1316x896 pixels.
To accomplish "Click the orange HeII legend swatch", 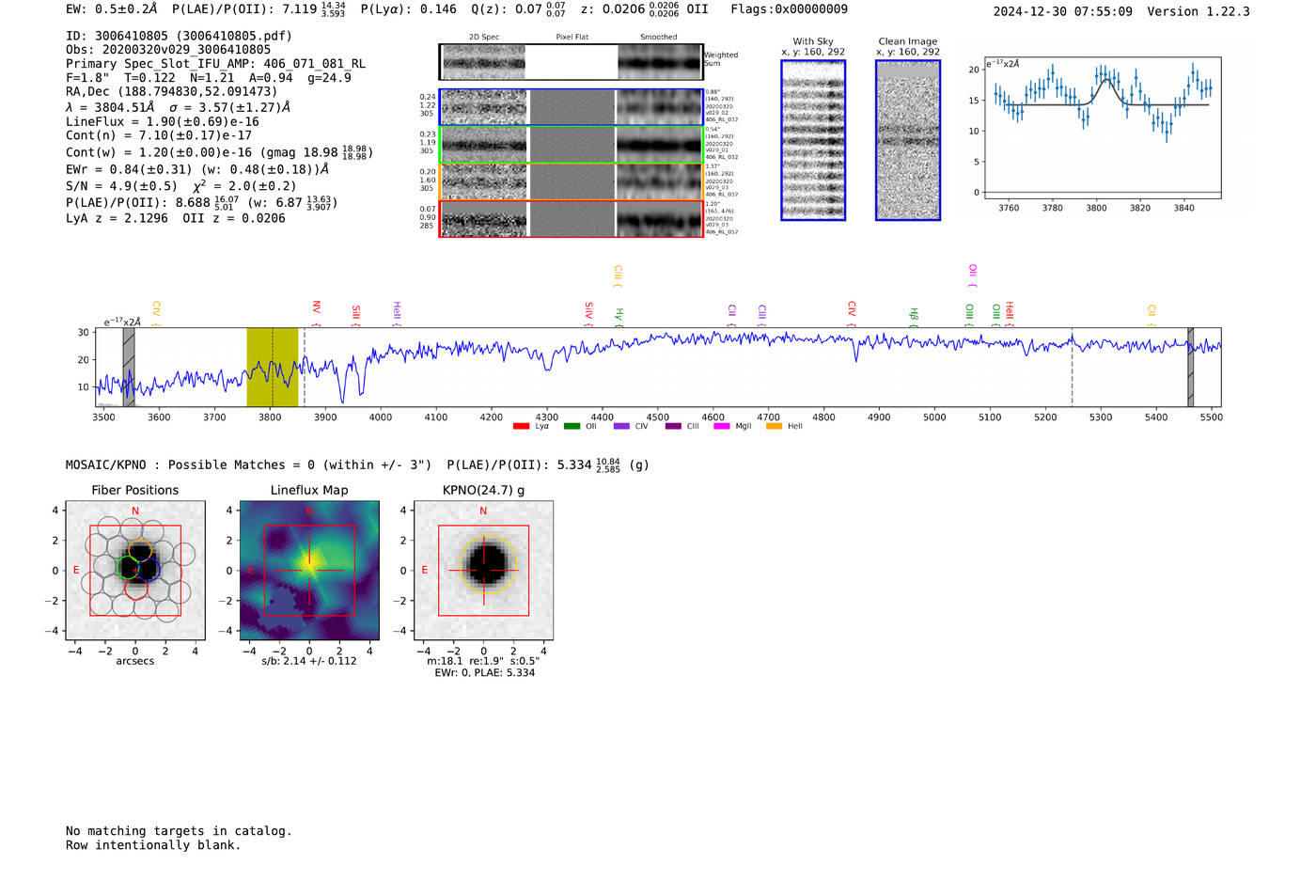I will click(774, 426).
